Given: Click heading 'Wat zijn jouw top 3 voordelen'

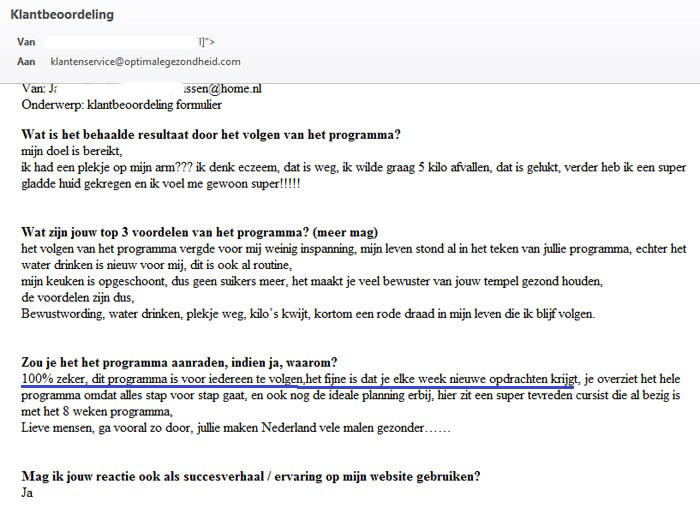Looking at the screenshot, I should pos(200,233).
